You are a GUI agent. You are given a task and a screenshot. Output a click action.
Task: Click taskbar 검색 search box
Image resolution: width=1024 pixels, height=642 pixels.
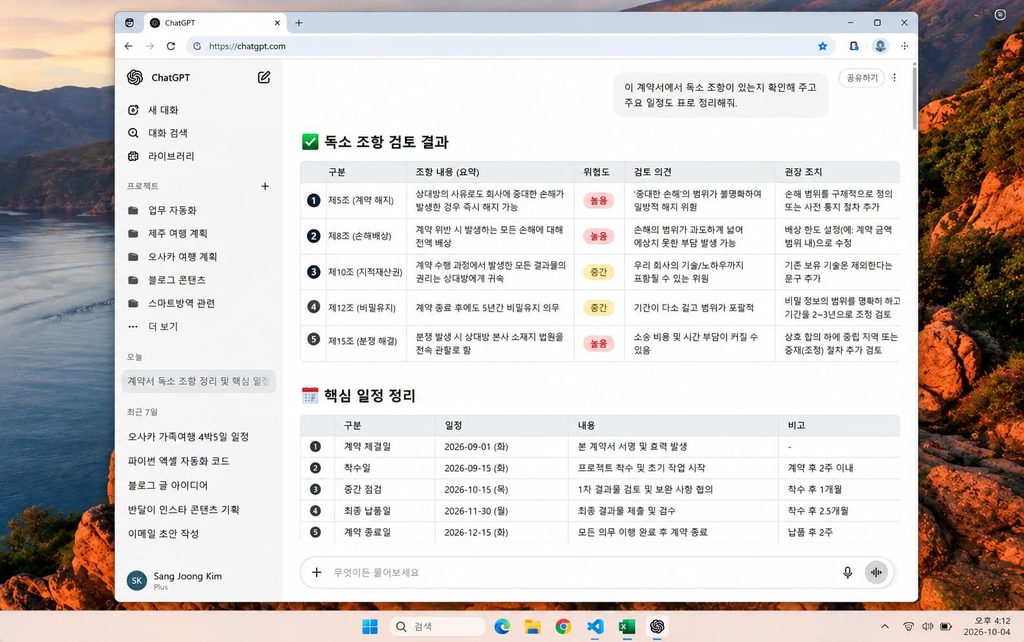click(437, 626)
